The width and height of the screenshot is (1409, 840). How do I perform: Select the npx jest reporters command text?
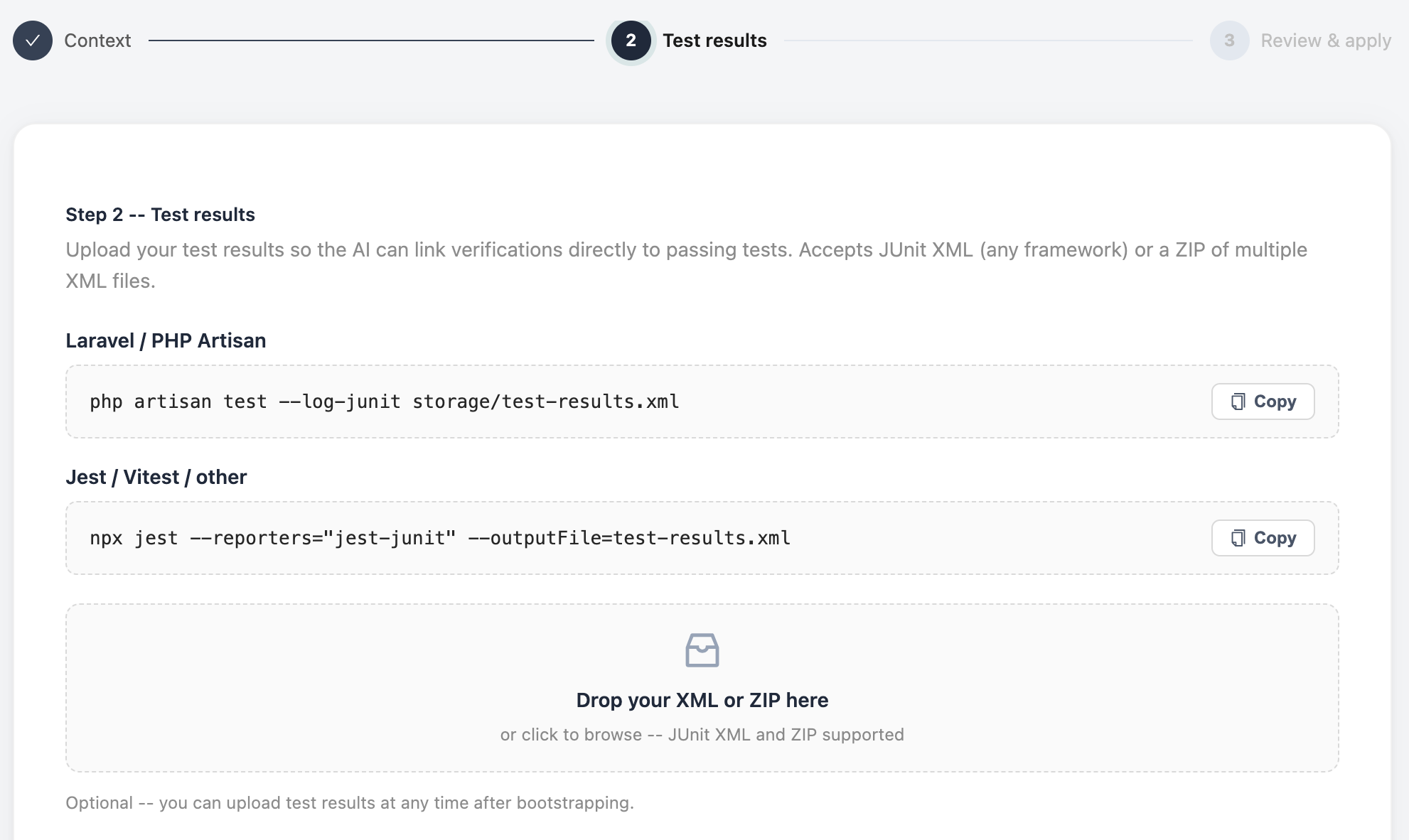click(x=440, y=538)
